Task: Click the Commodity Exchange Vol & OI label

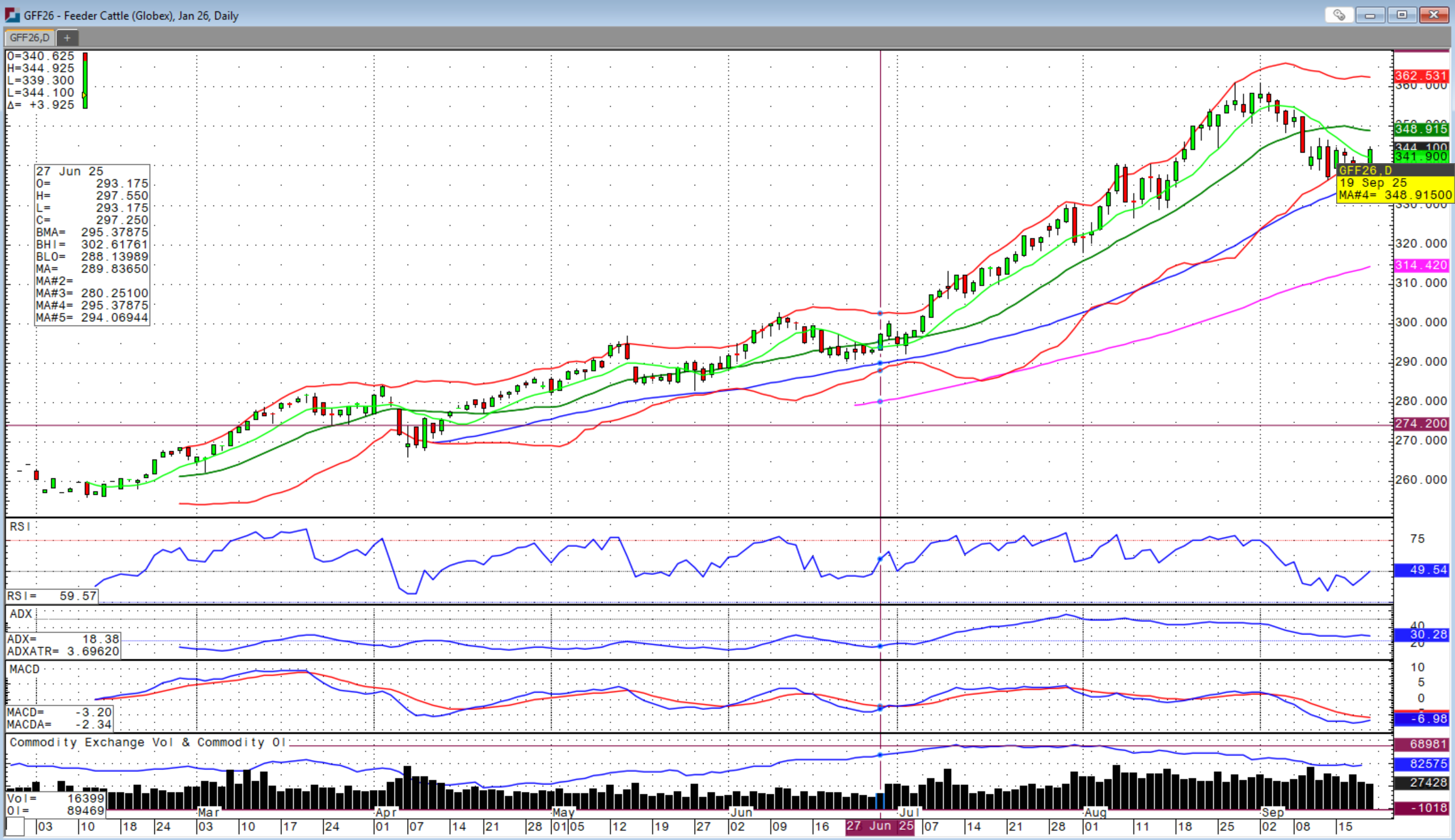Action: (x=148, y=742)
